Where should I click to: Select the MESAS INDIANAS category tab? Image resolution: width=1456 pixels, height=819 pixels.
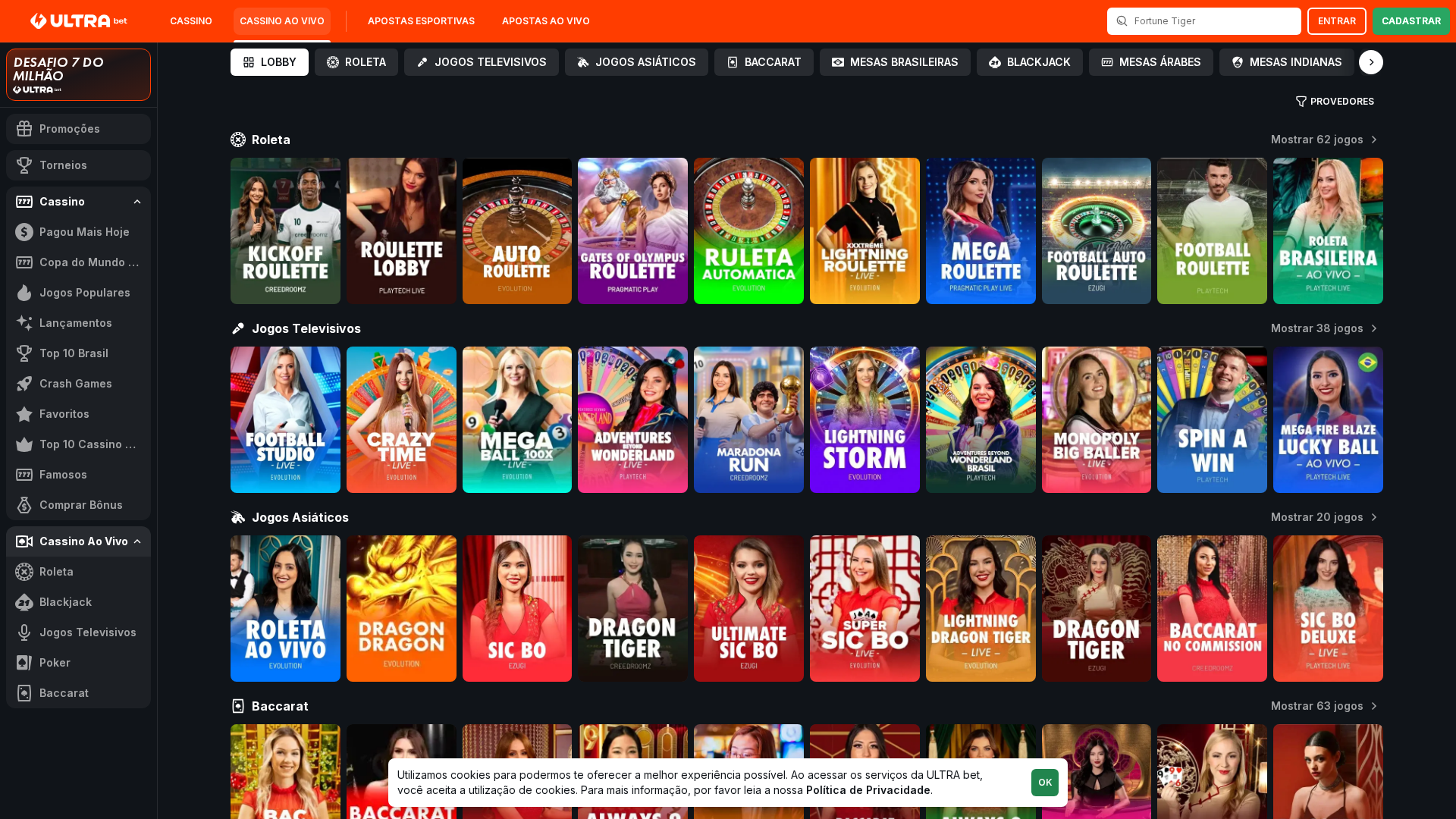1287,62
